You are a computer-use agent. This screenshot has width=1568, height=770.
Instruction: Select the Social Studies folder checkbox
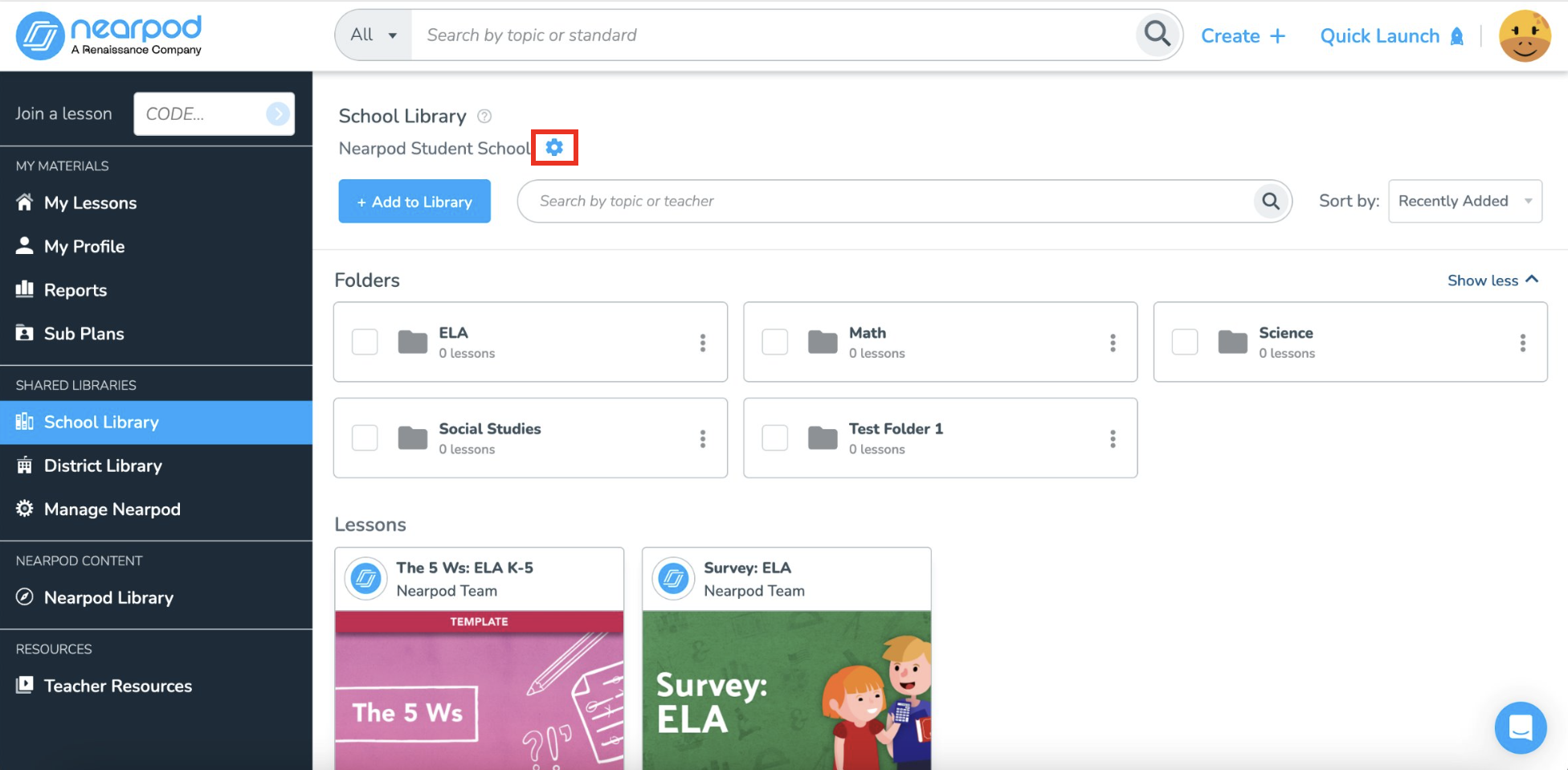pos(365,438)
